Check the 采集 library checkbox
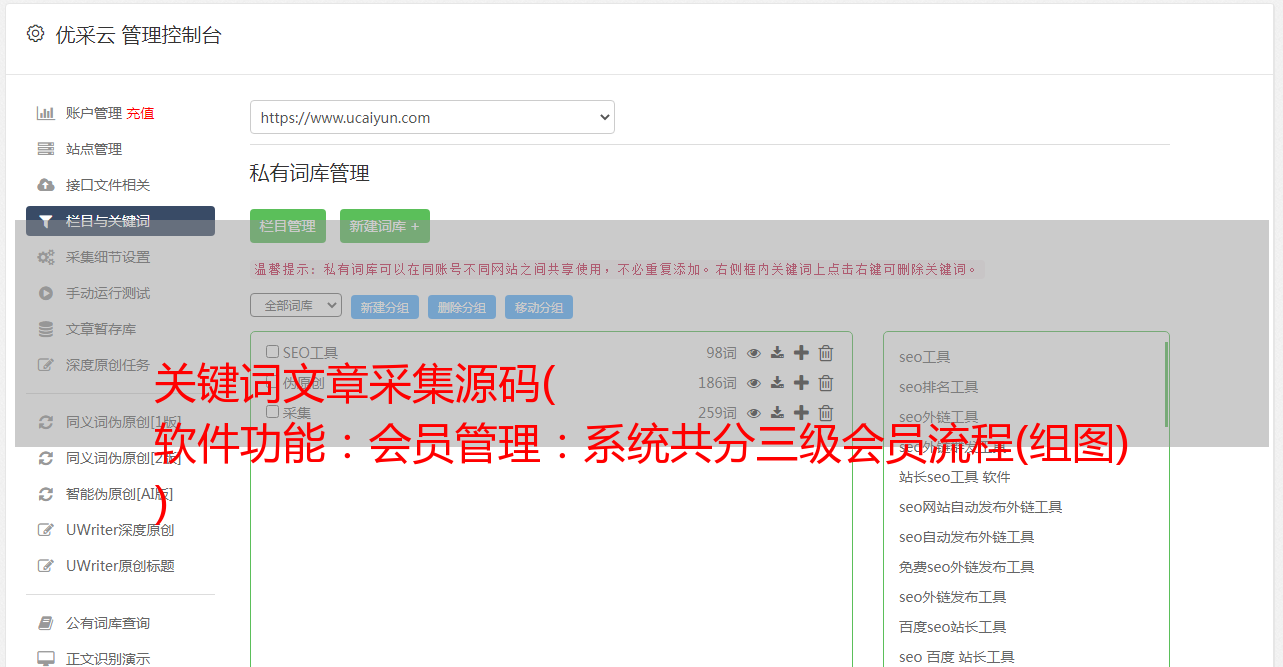This screenshot has height=667, width=1283. pyautogui.click(x=272, y=412)
